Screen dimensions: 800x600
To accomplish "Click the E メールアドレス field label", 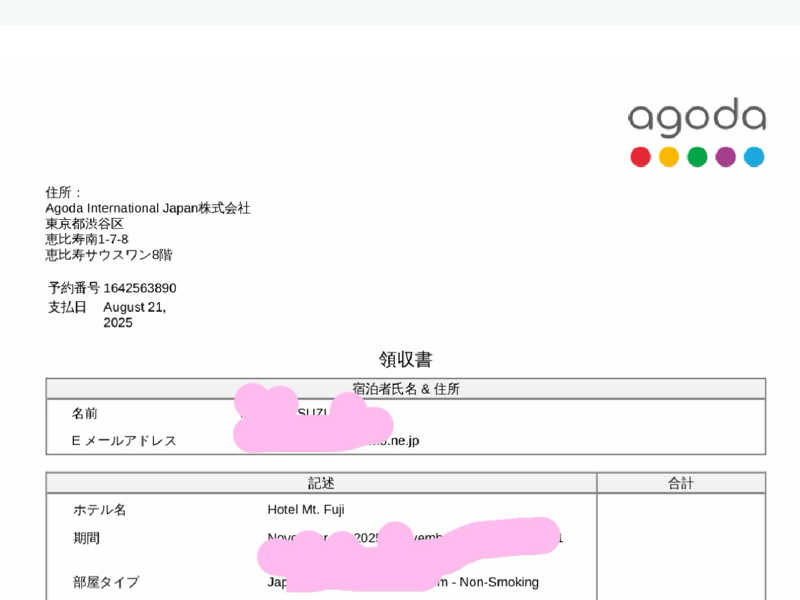I will (124, 441).
